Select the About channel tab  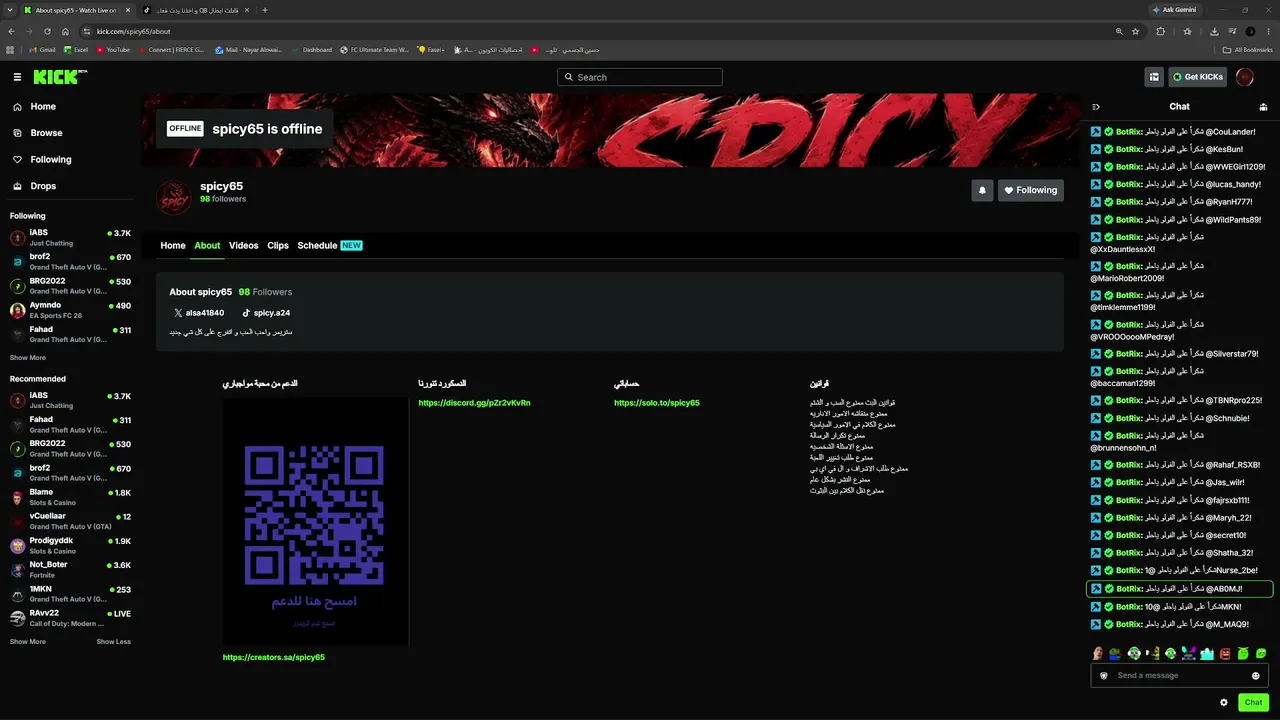(x=207, y=246)
